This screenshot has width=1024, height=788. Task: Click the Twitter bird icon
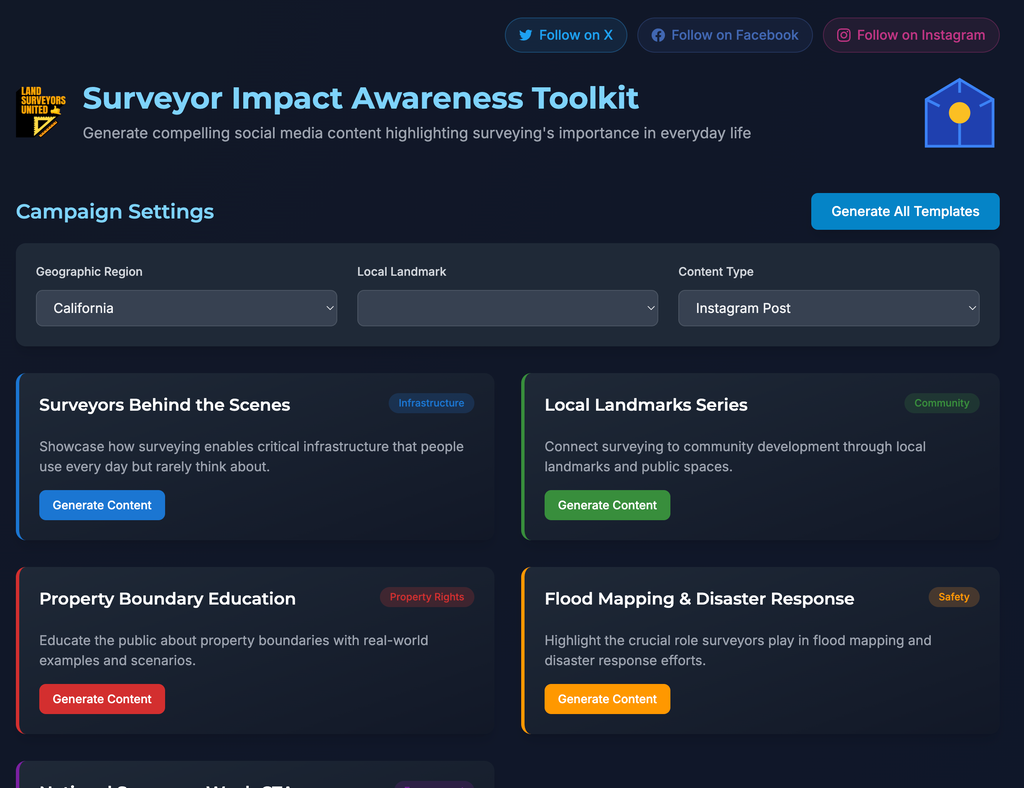click(525, 35)
